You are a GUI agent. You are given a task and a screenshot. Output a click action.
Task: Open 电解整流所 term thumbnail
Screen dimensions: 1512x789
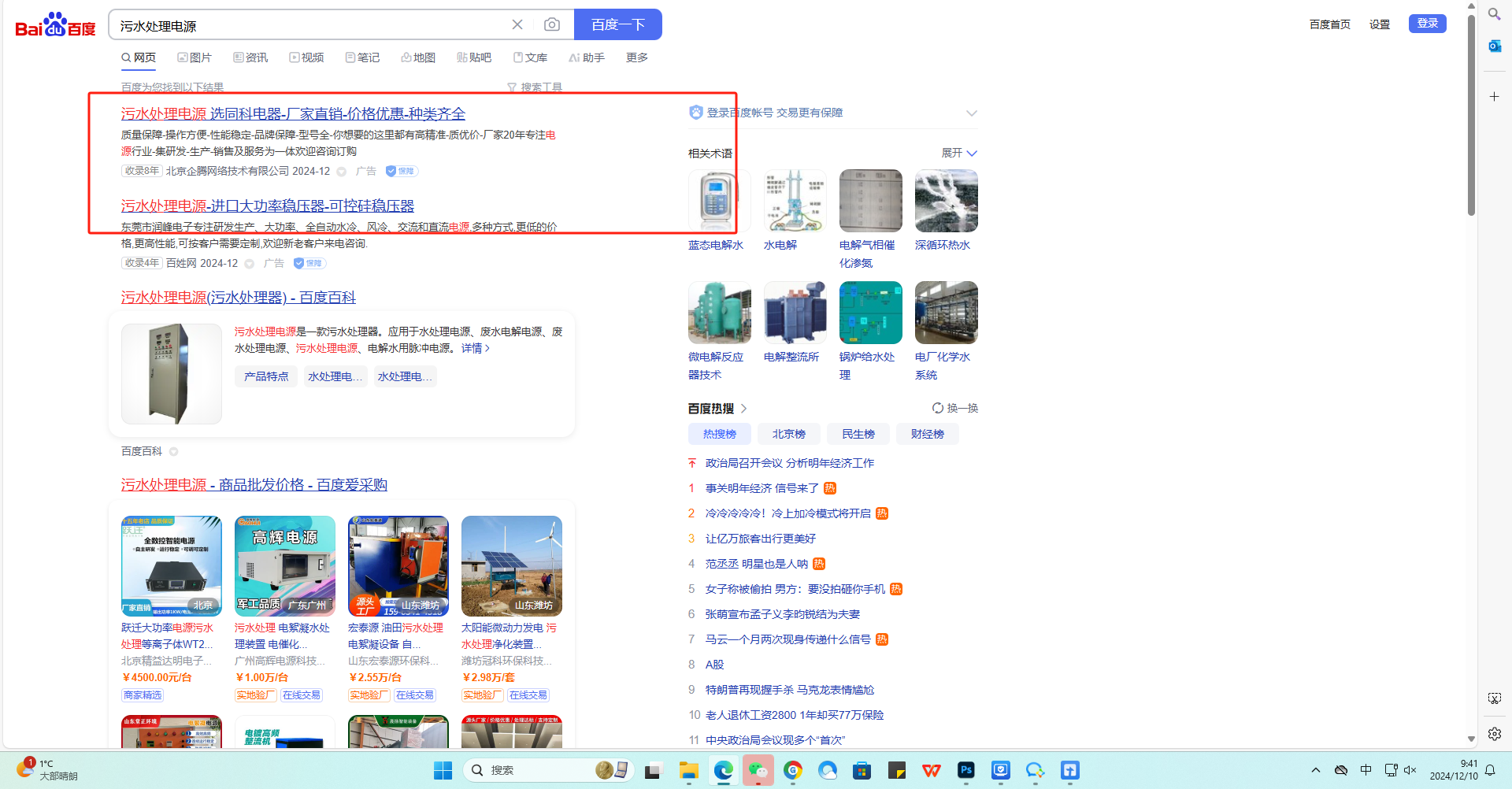coord(795,313)
